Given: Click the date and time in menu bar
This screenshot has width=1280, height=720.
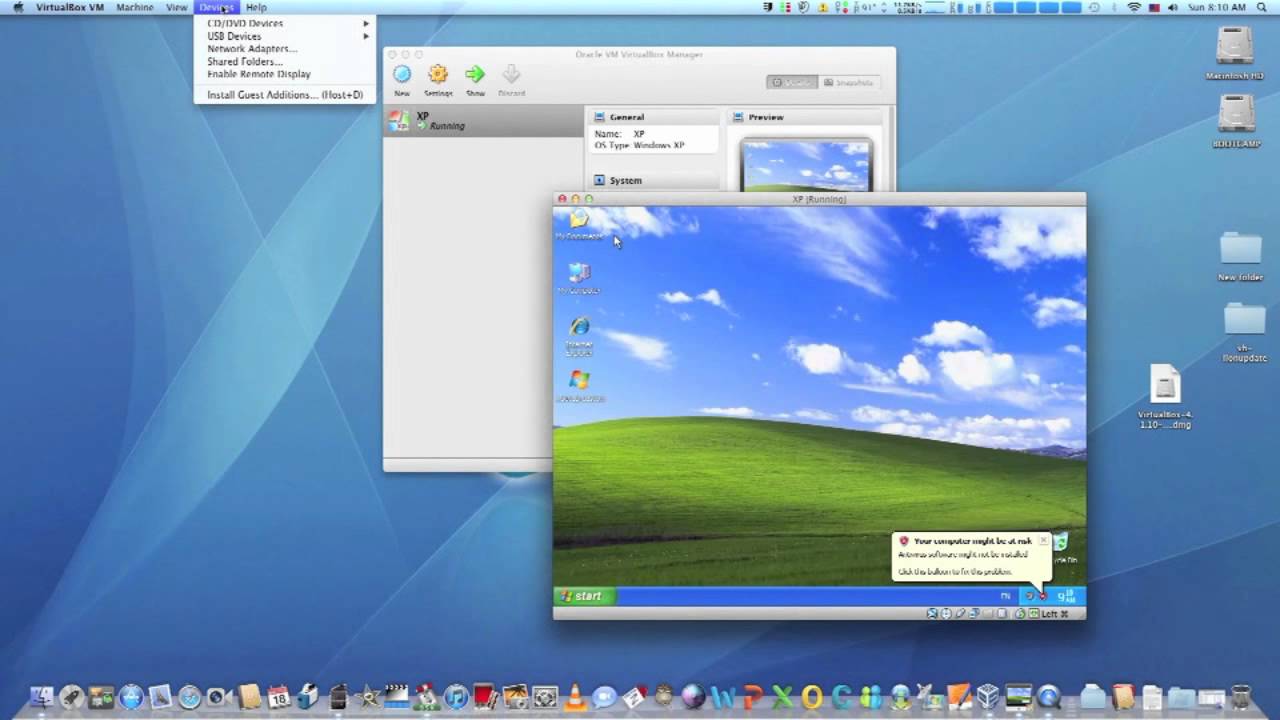Looking at the screenshot, I should click(x=1216, y=7).
